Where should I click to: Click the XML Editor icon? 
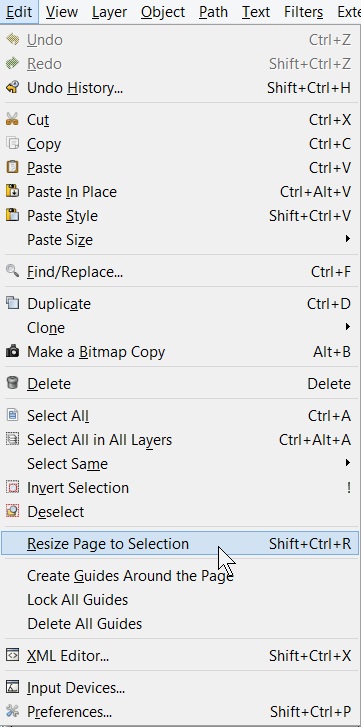pos(12,655)
